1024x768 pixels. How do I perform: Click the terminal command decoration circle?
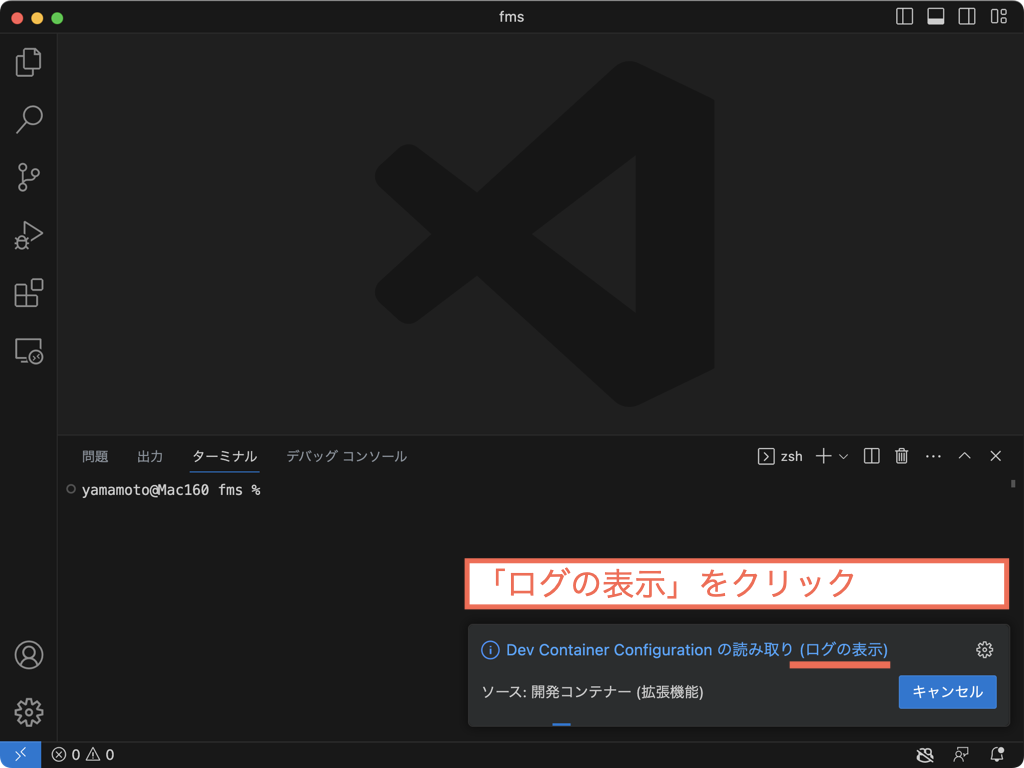tap(71, 489)
